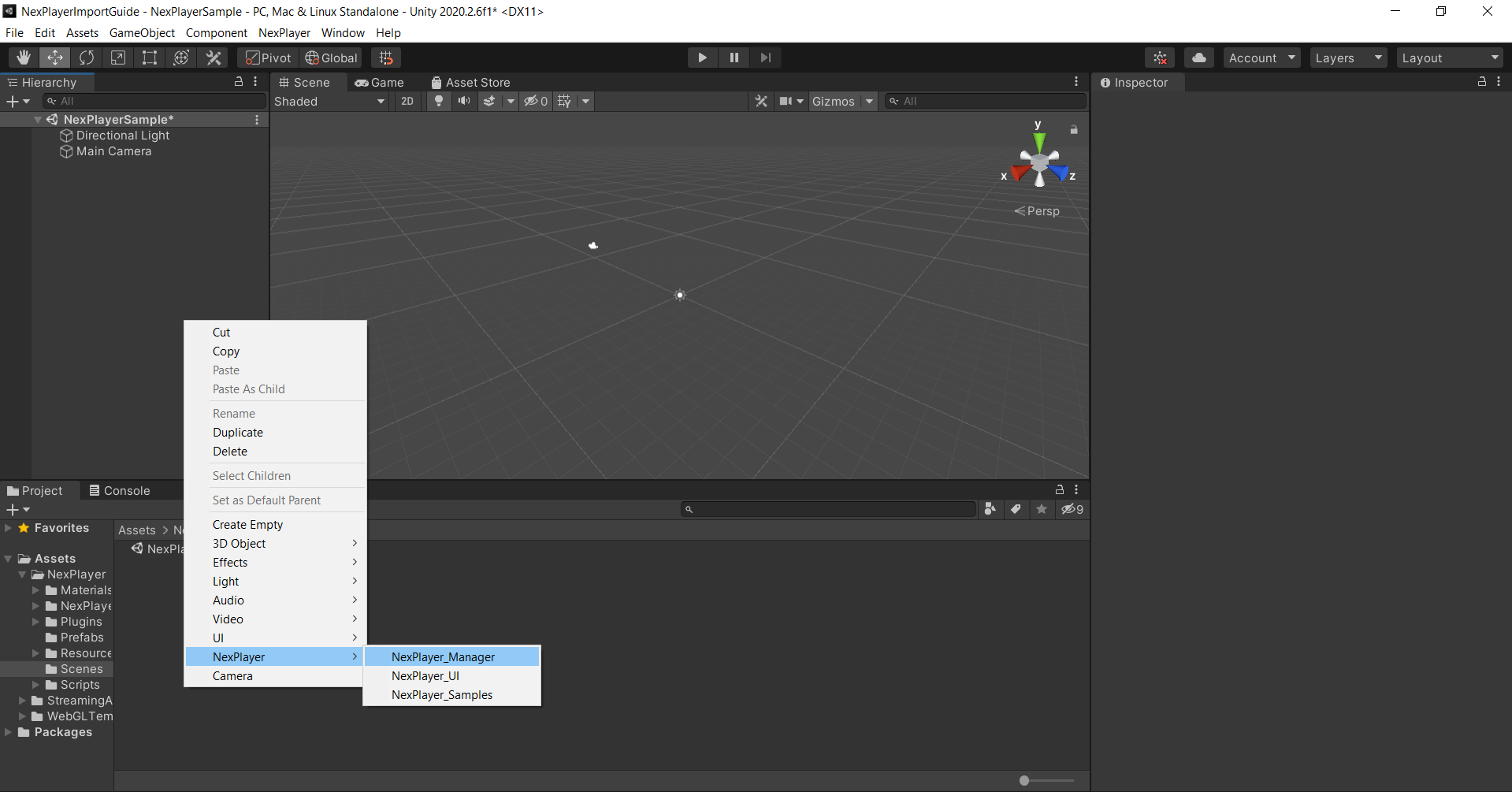
Task: Open Layers dropdown
Action: [1348, 58]
